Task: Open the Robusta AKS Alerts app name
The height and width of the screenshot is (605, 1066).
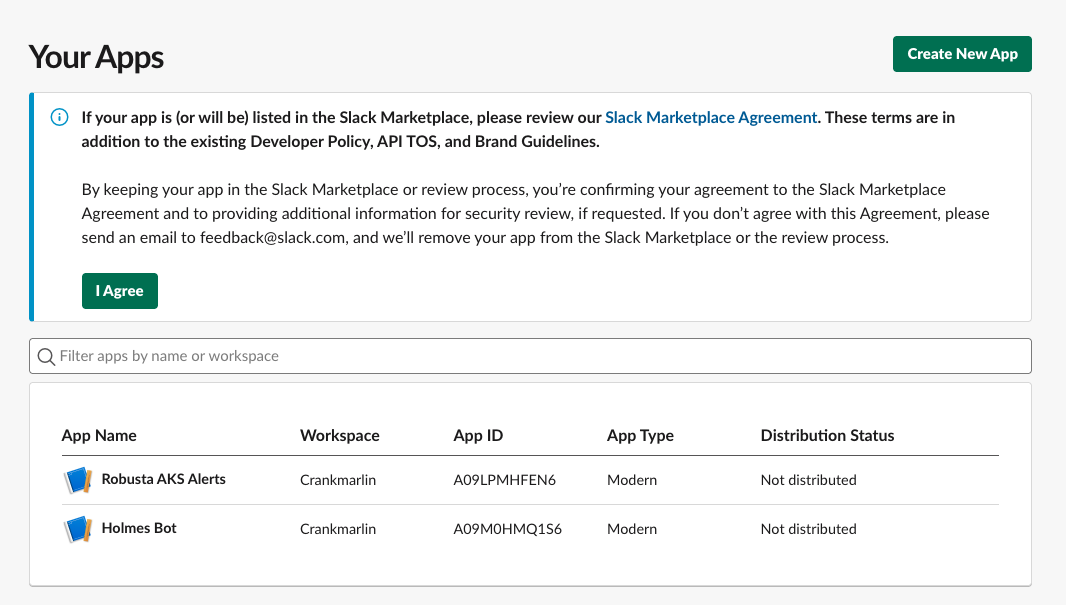Action: [163, 479]
